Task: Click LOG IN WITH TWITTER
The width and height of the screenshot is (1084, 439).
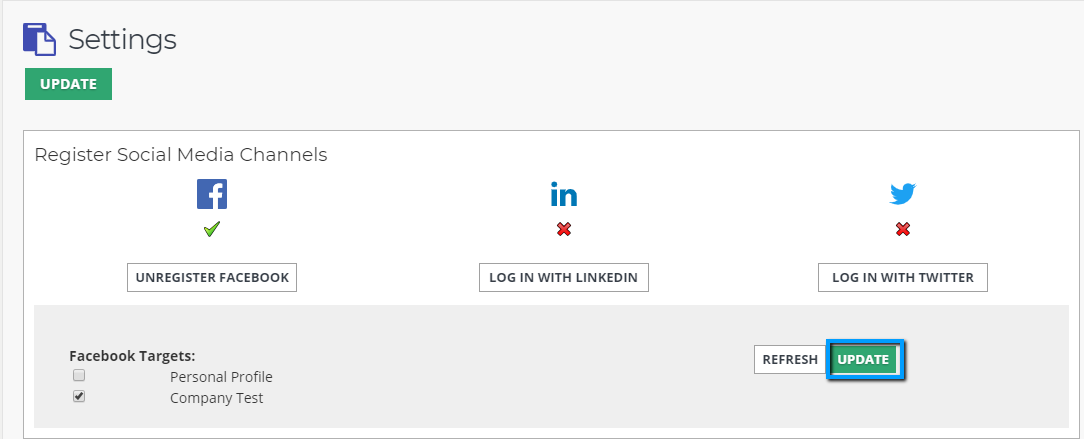Action: pyautogui.click(x=903, y=277)
